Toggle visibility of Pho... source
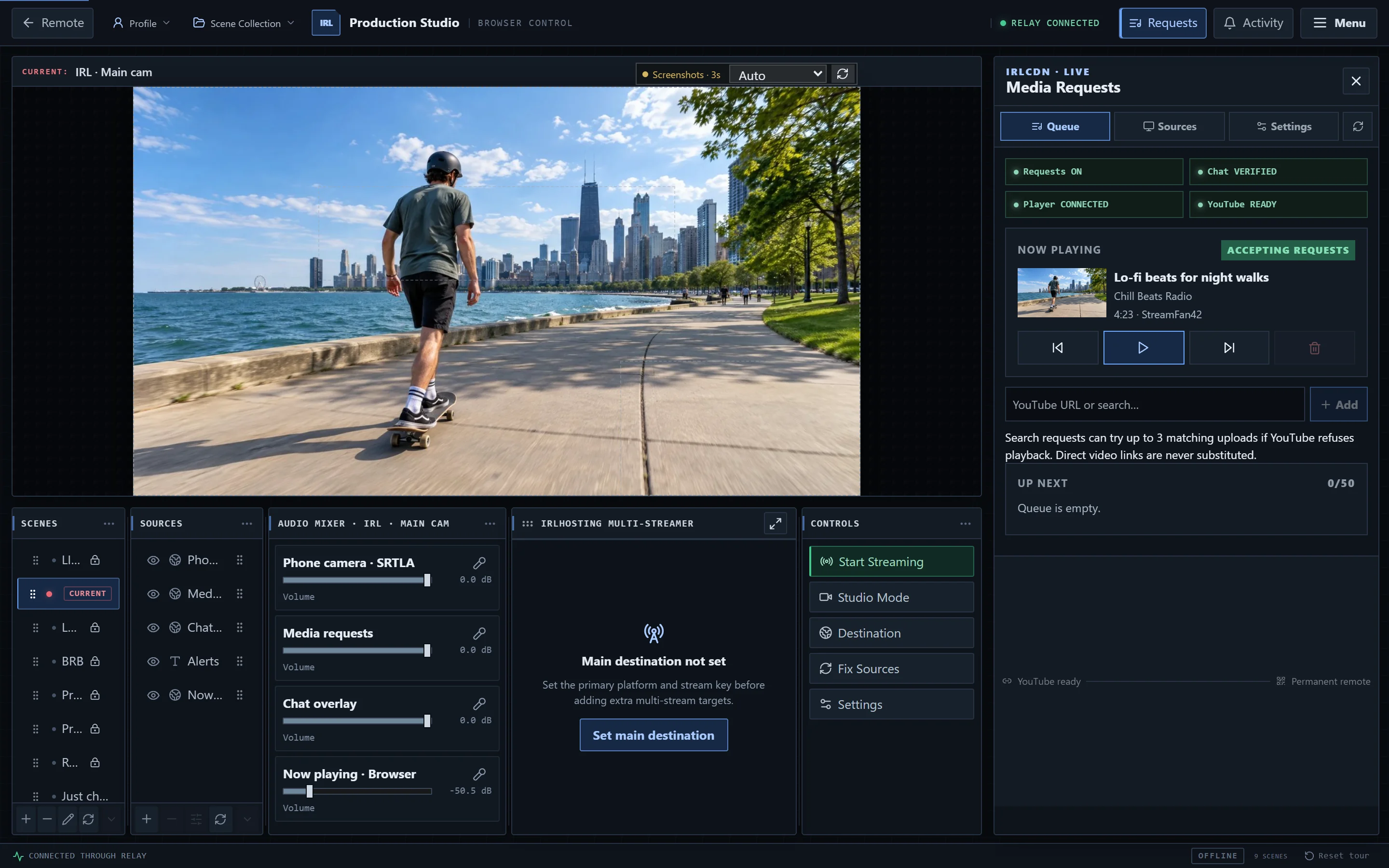 pos(153,560)
